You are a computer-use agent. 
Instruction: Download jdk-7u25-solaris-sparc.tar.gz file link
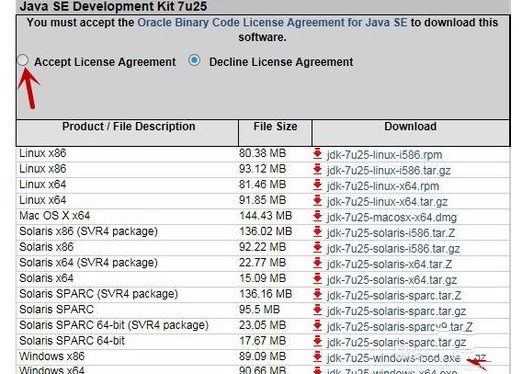pos(396,311)
